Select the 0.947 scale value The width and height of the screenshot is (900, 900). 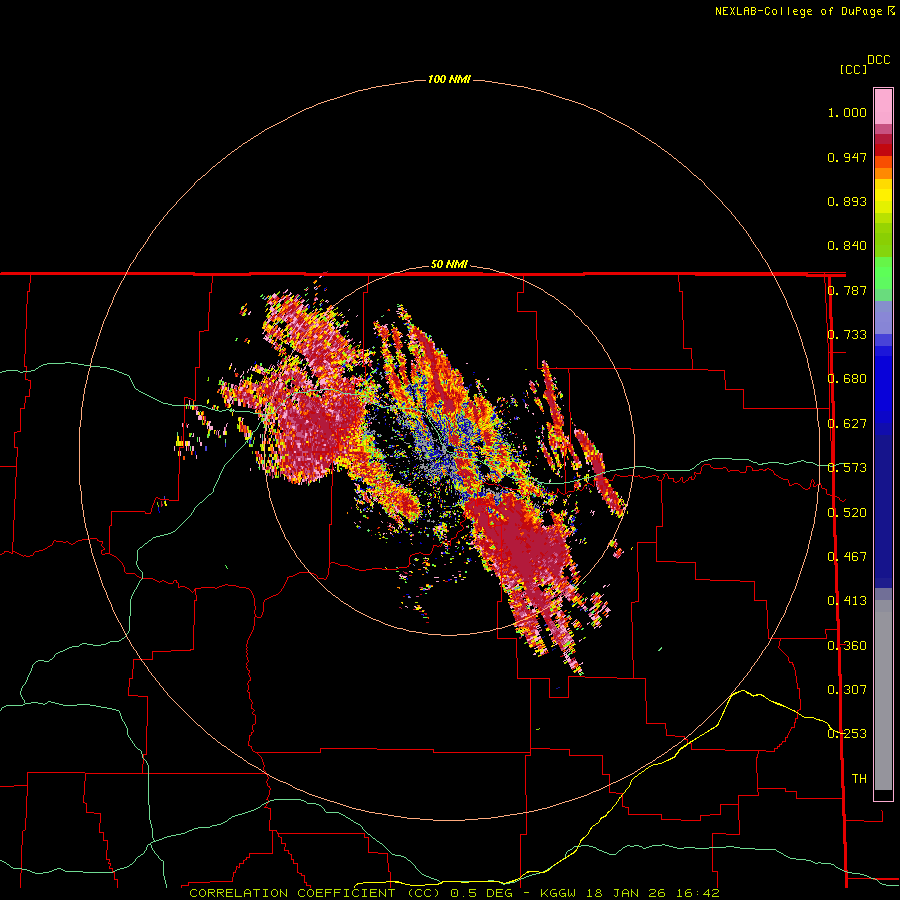tap(847, 157)
